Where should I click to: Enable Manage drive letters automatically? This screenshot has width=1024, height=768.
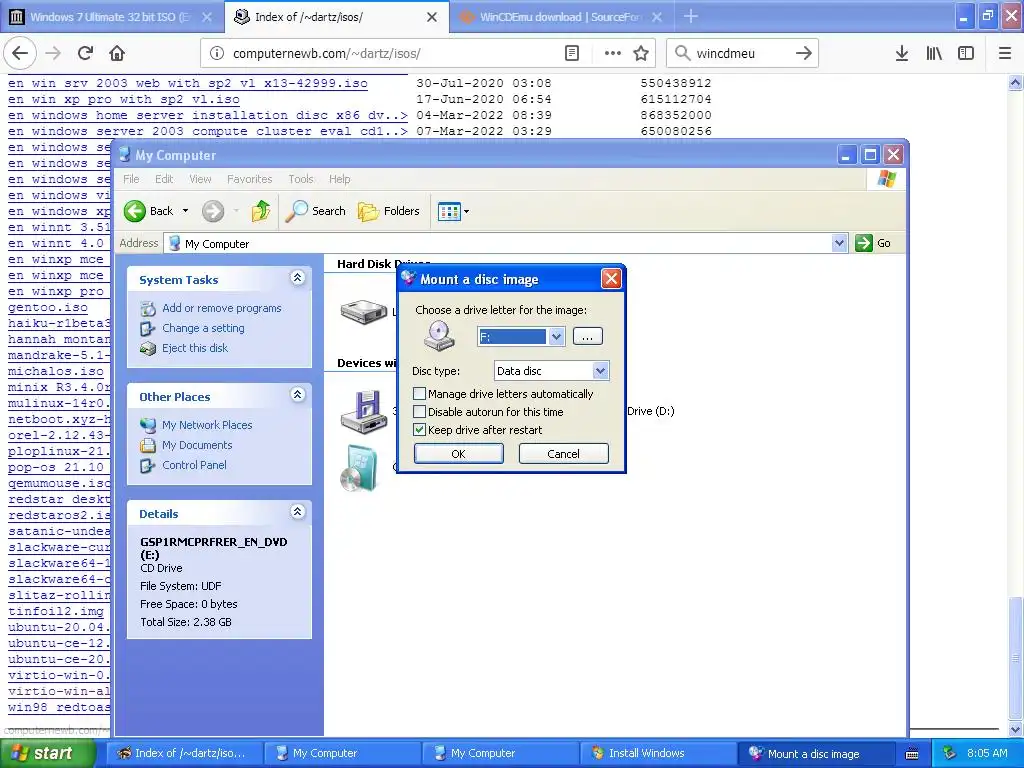tap(419, 394)
